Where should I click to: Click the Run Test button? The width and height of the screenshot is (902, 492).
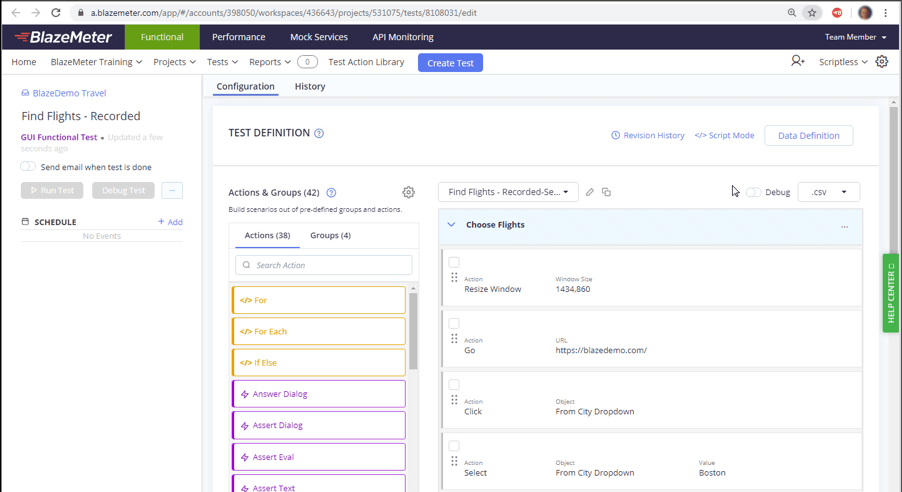click(x=52, y=190)
